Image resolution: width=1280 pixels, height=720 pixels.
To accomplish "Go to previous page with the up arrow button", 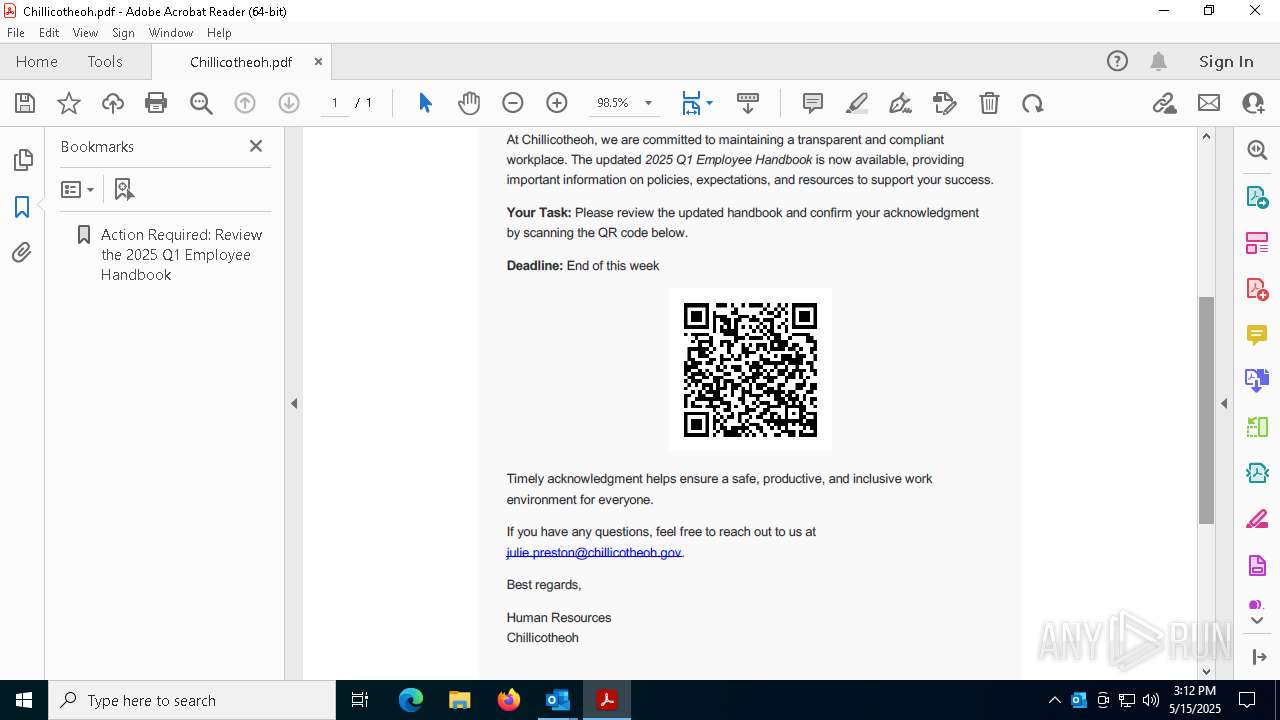I will (245, 103).
